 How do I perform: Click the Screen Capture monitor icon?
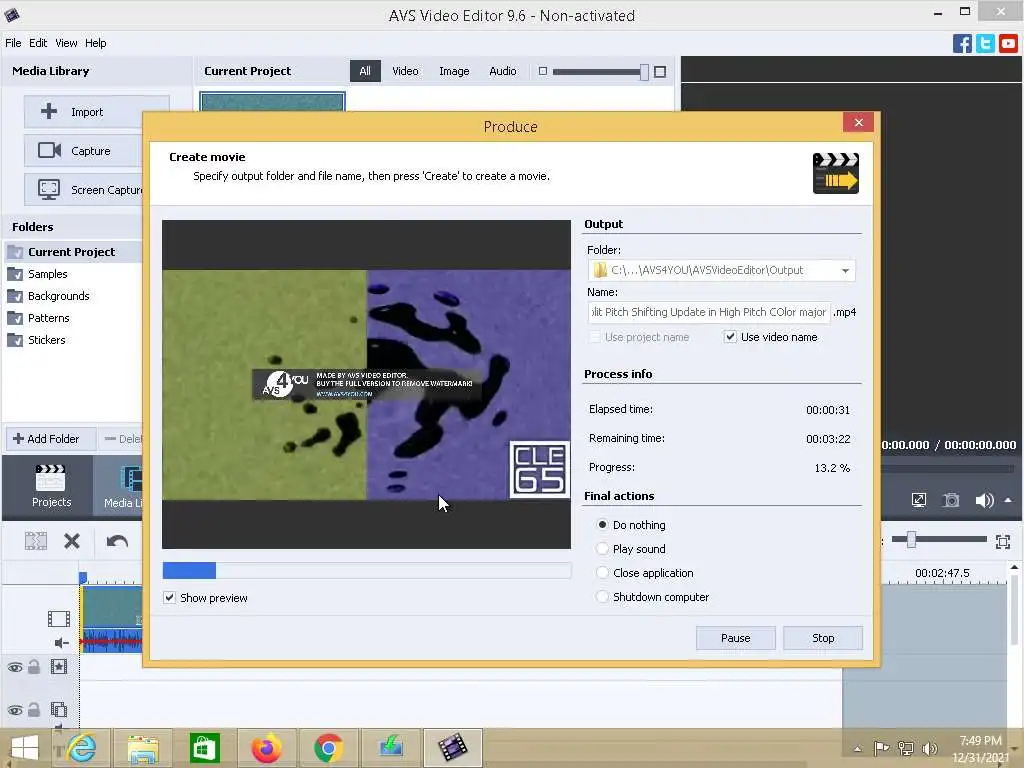coord(49,189)
